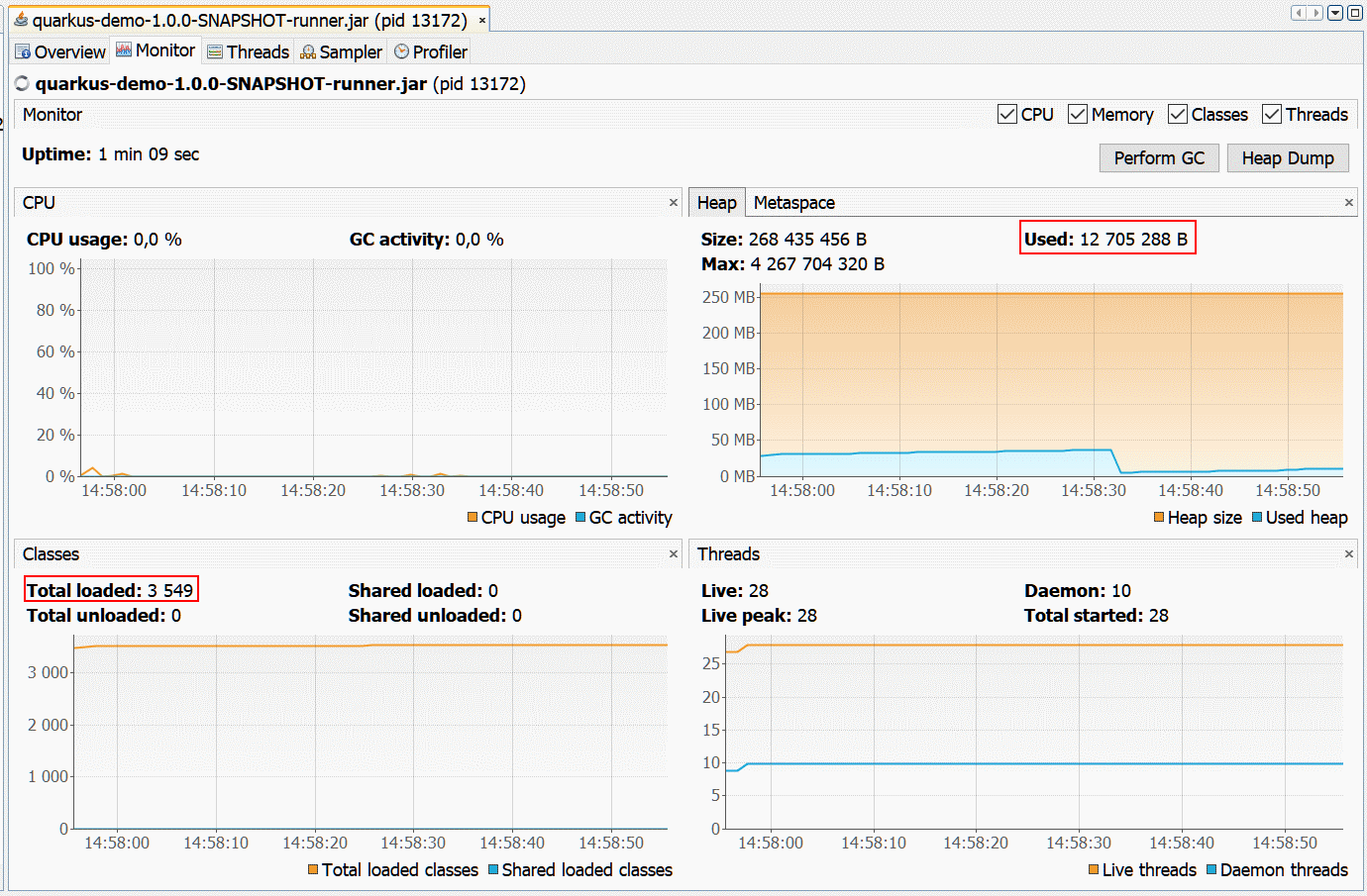
Task: Click the heap Size: 268 435 456 B value
Action: (784, 240)
